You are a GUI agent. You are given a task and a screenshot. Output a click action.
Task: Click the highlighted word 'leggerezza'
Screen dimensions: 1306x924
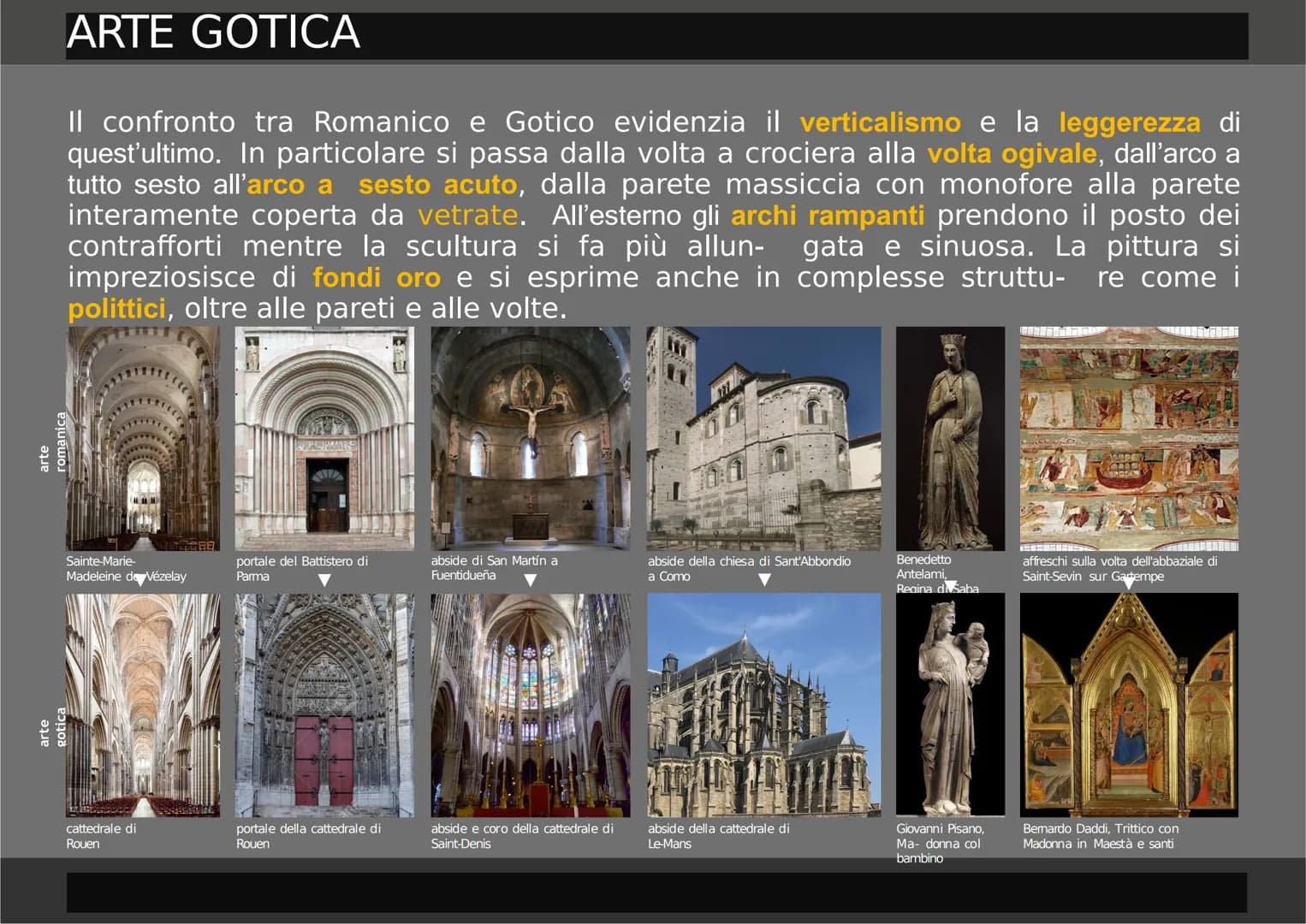pos(1130,122)
